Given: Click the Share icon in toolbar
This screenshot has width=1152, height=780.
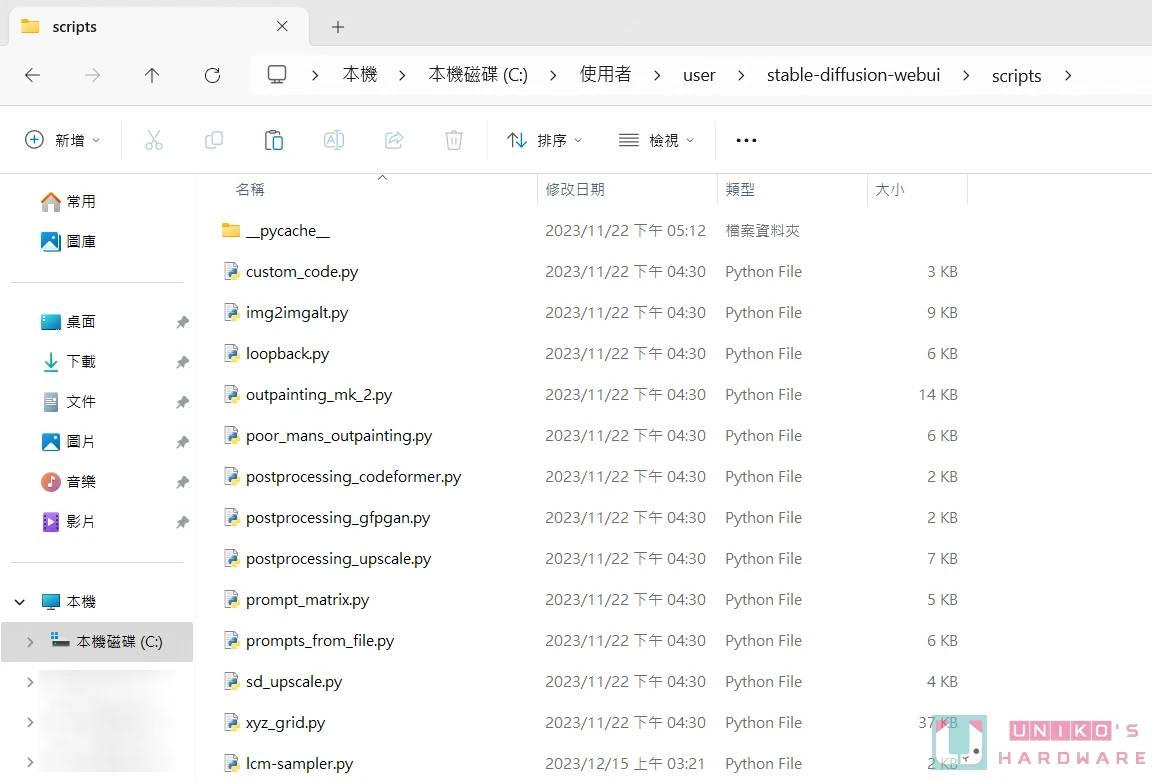Looking at the screenshot, I should coord(394,140).
